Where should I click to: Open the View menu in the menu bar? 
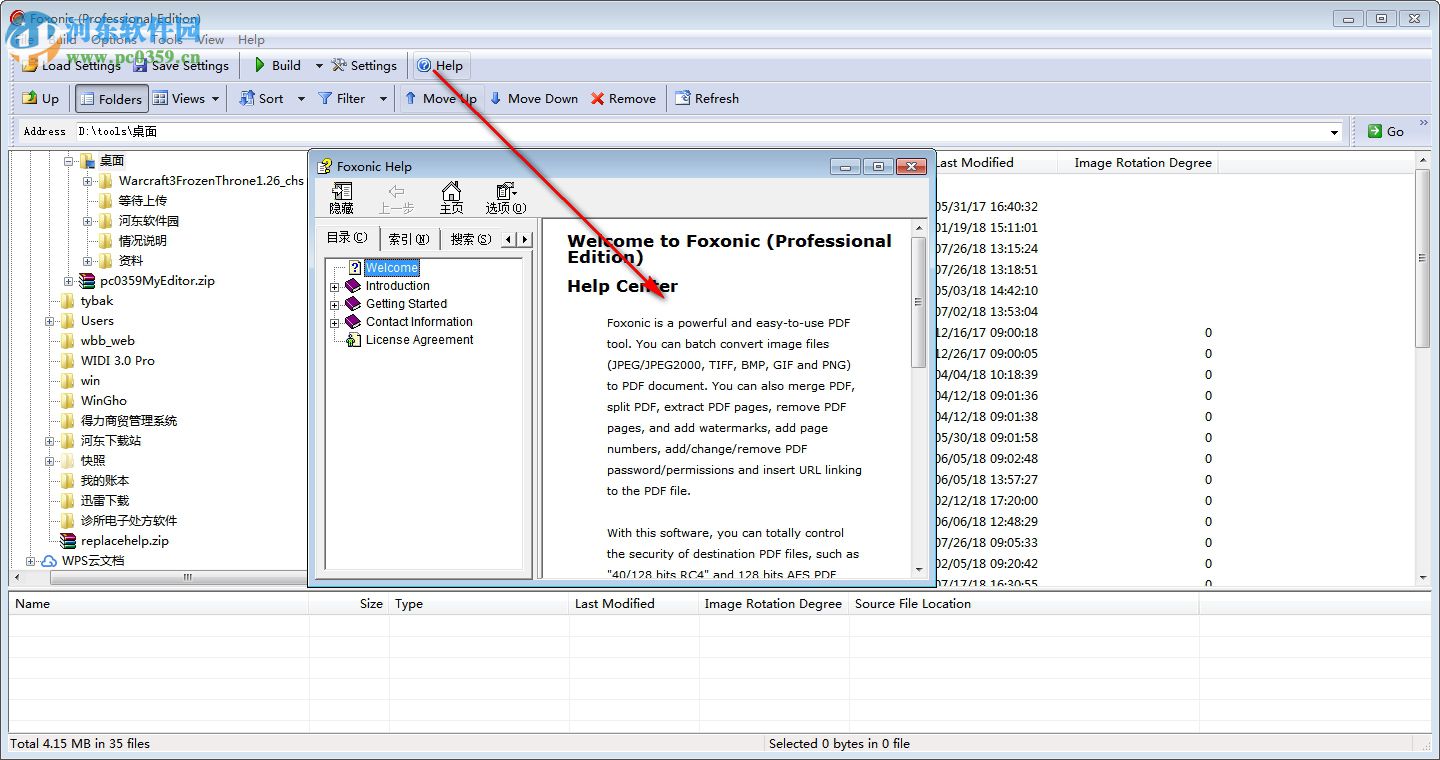210,40
